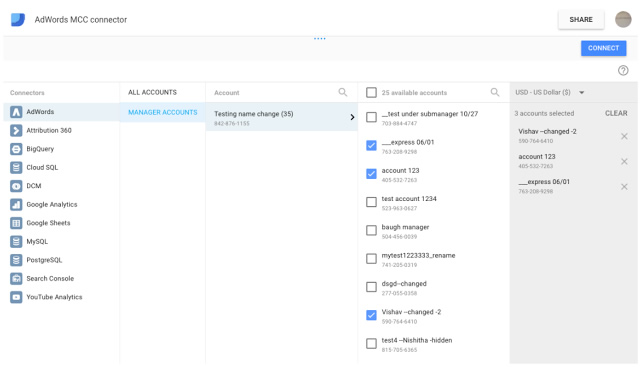The image size is (640, 367).
Task: Click the Vishav --changed -2 name in selected panel
Action: [547, 131]
